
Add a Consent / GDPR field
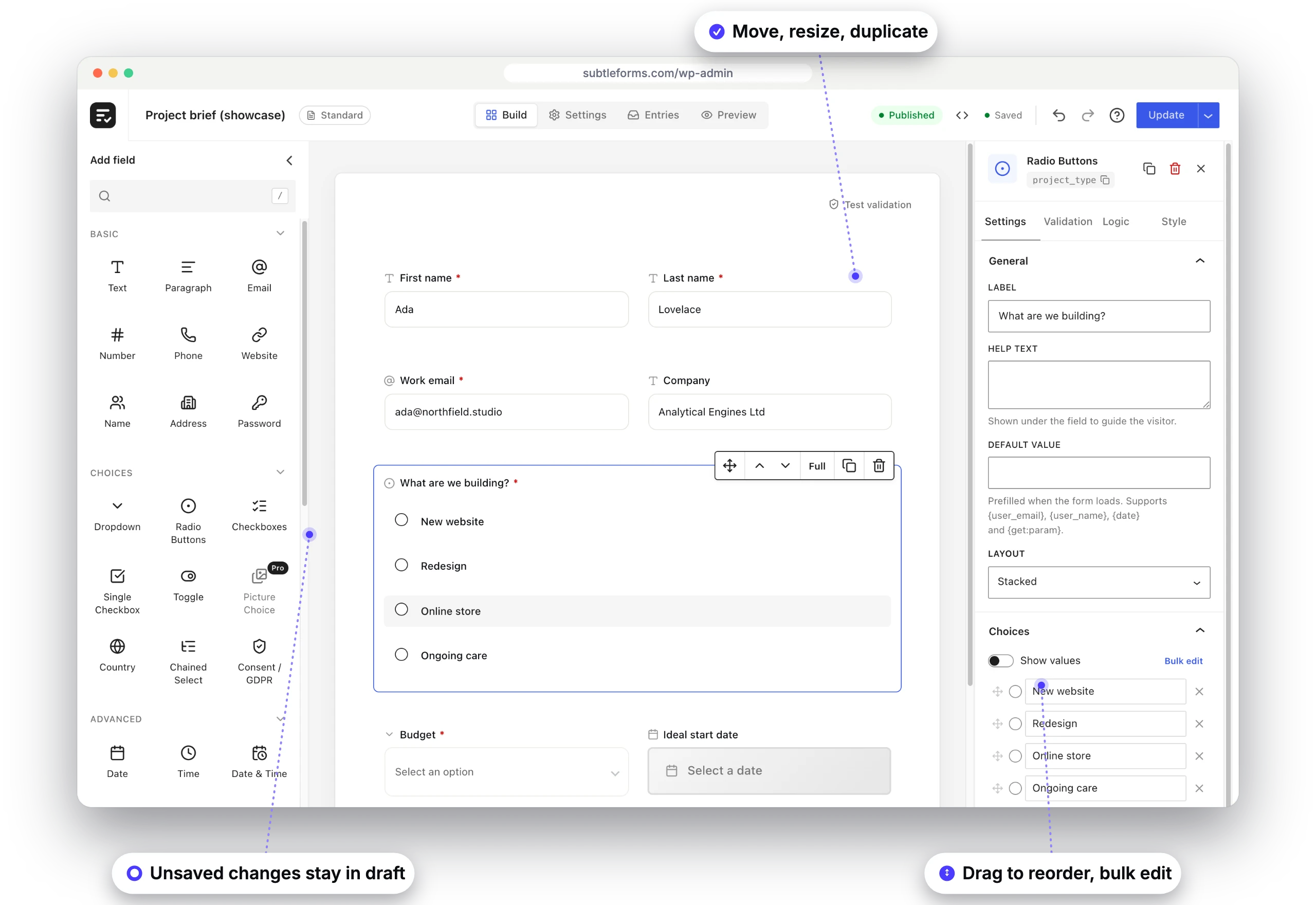259,662
